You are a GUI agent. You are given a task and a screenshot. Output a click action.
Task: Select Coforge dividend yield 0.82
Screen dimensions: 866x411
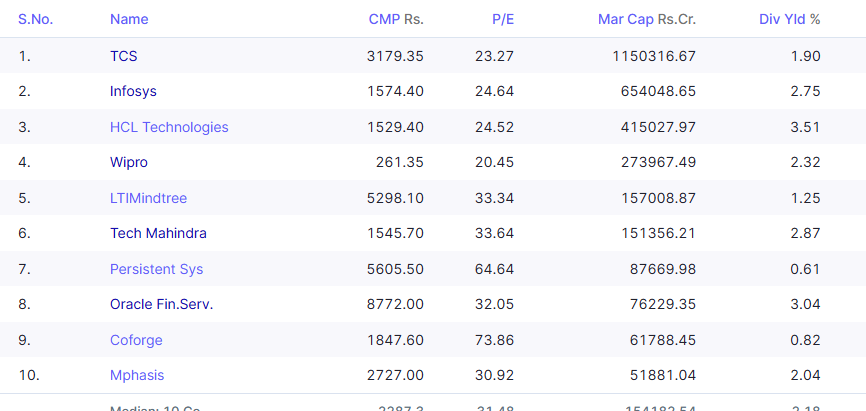point(805,340)
